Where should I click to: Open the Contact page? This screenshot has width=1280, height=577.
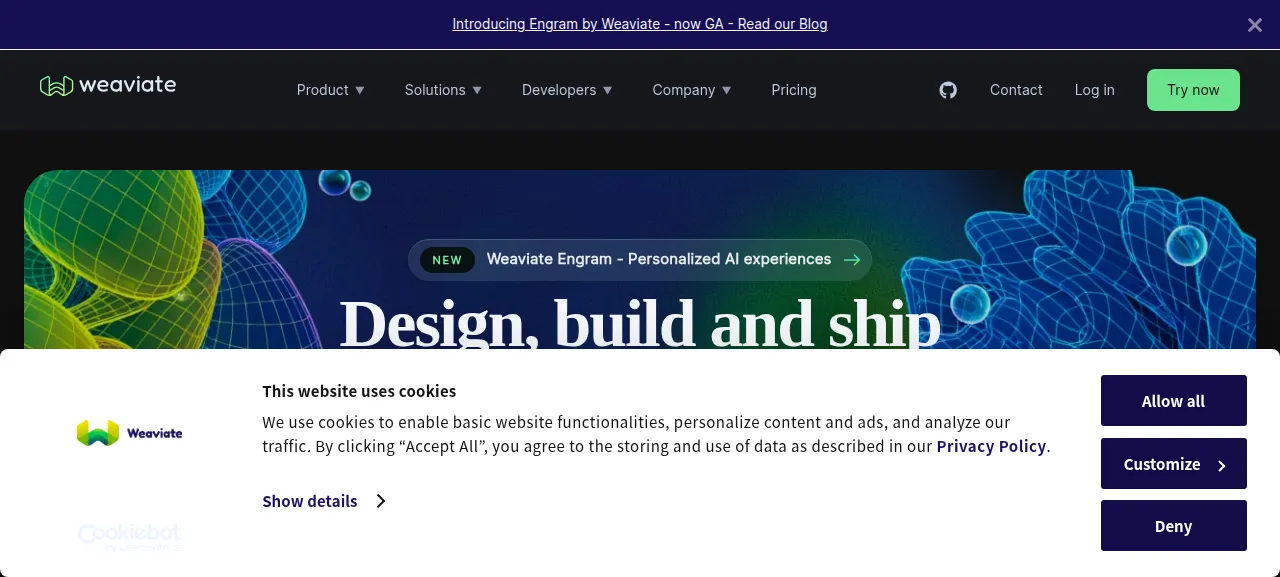point(1016,90)
